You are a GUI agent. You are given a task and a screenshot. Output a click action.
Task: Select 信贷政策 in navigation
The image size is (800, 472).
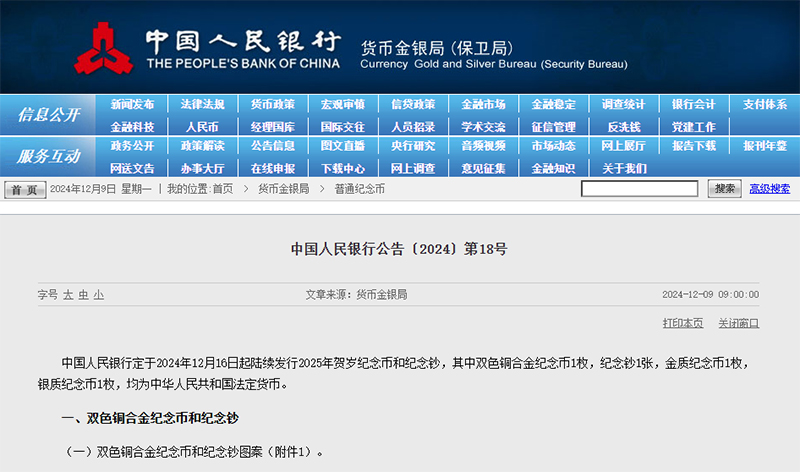413,104
